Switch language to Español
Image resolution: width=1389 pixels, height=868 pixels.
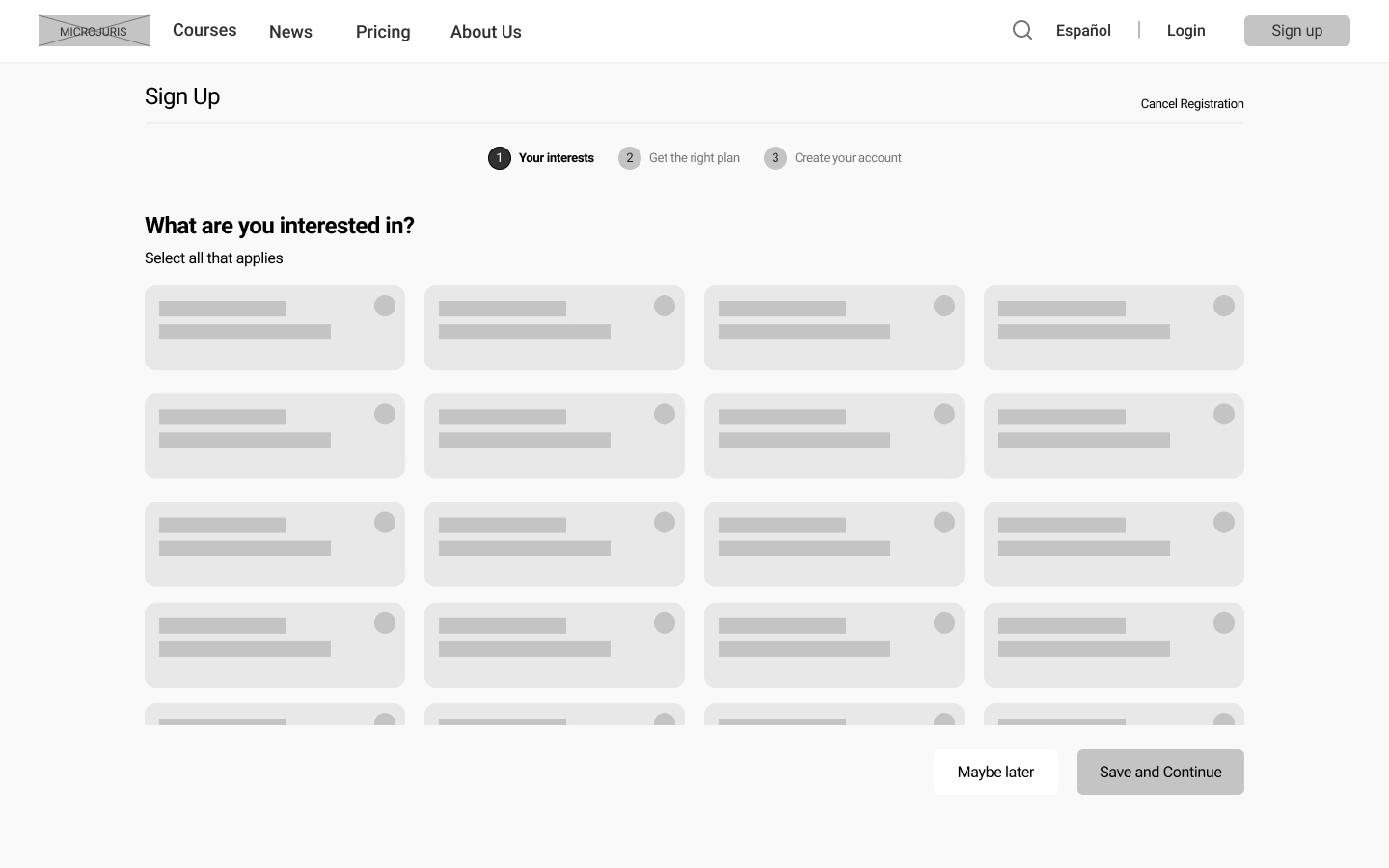tap(1082, 30)
